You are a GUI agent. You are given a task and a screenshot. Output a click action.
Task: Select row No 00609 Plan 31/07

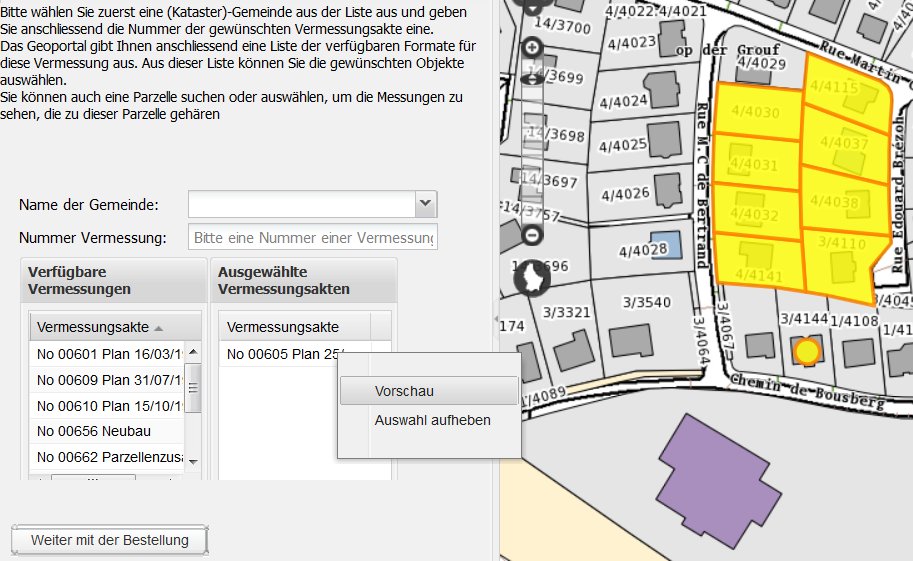tap(108, 380)
